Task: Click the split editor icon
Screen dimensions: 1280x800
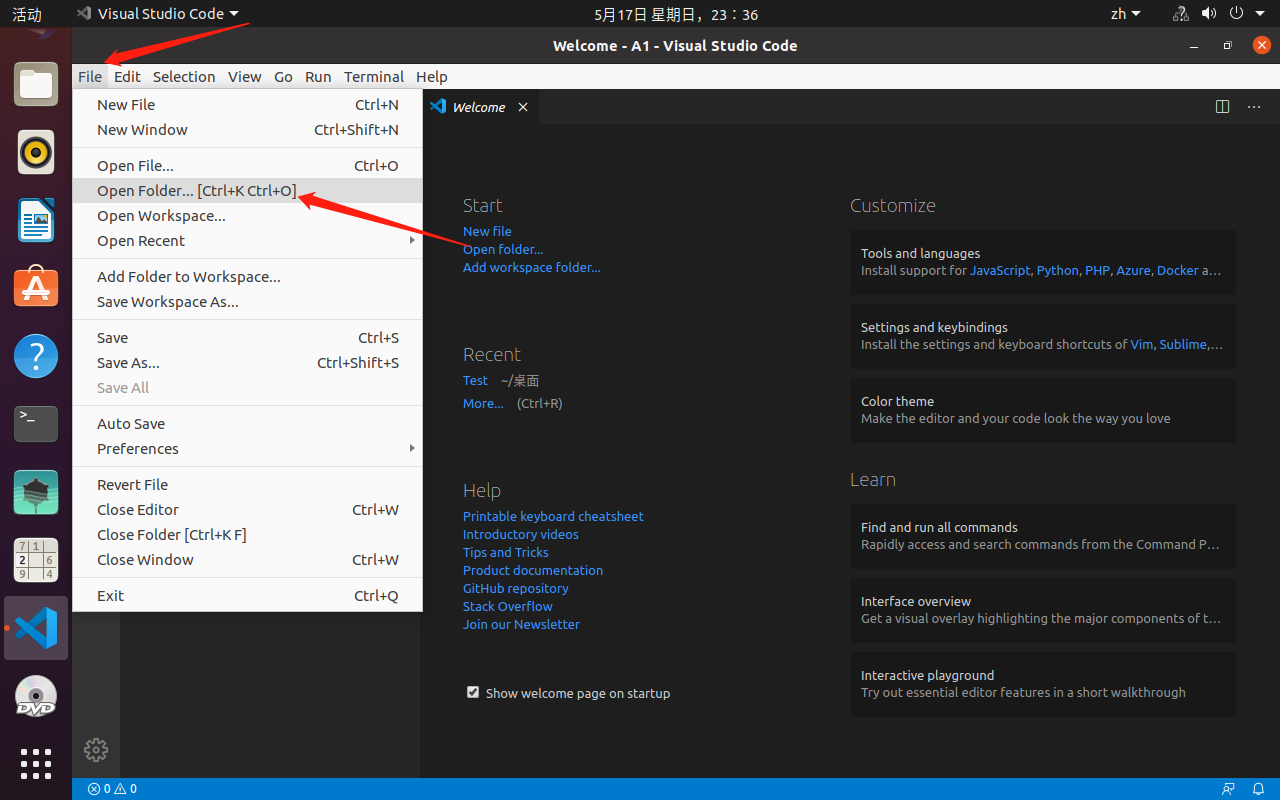Action: [1222, 107]
